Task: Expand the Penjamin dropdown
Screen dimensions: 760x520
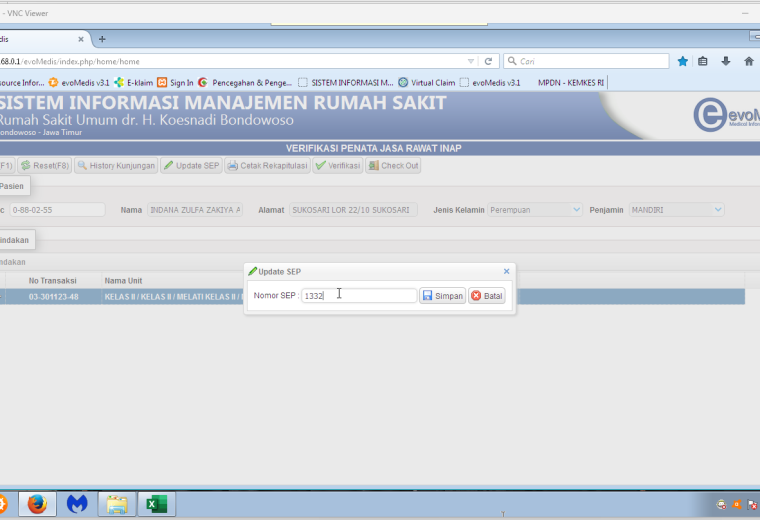Action: pyautogui.click(x=718, y=210)
